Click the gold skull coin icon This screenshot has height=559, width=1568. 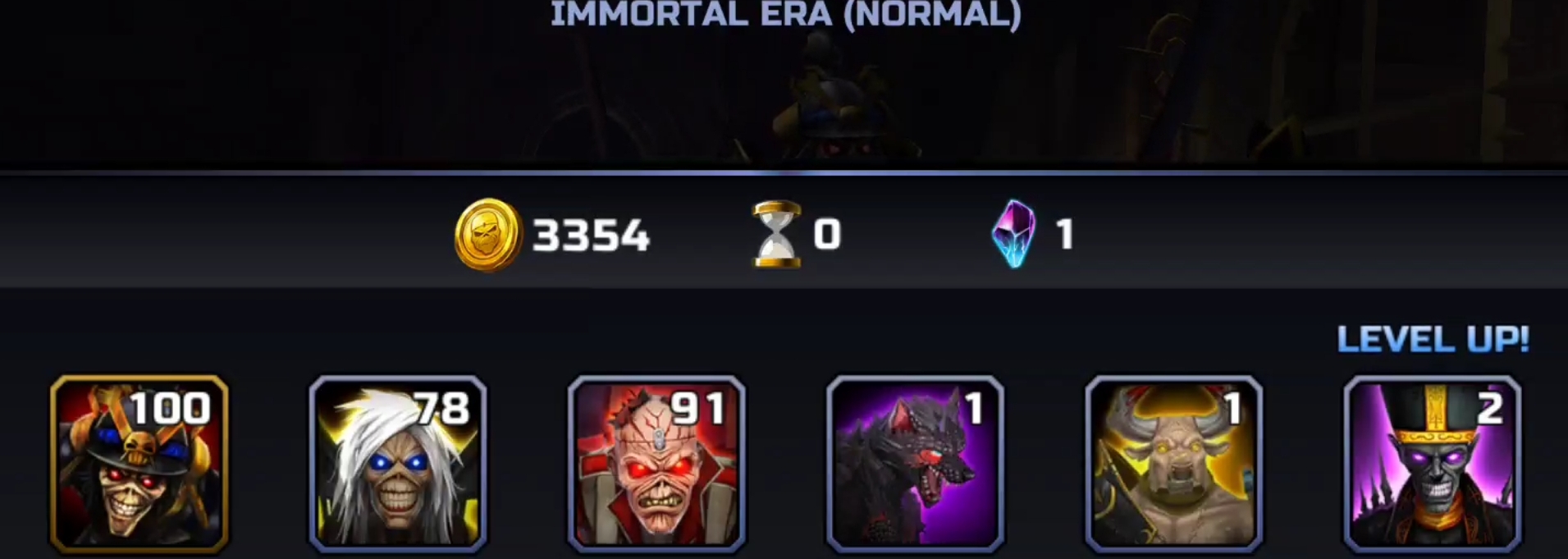pyautogui.click(x=488, y=235)
